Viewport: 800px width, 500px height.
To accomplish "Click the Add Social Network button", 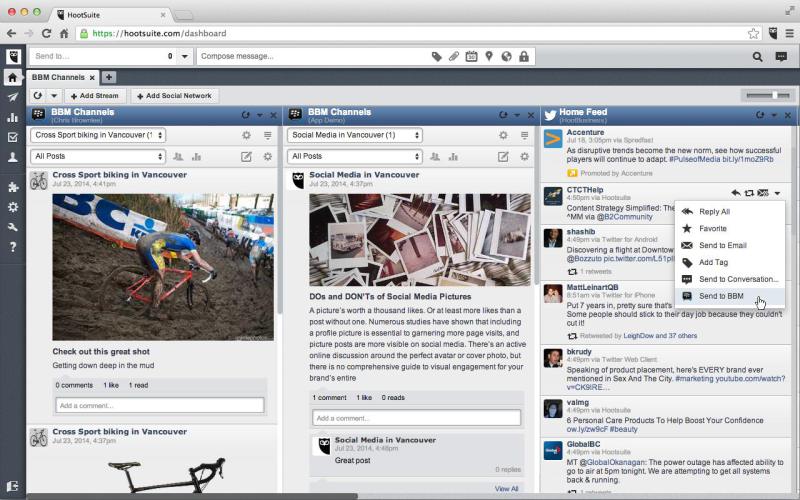I will (x=173, y=96).
